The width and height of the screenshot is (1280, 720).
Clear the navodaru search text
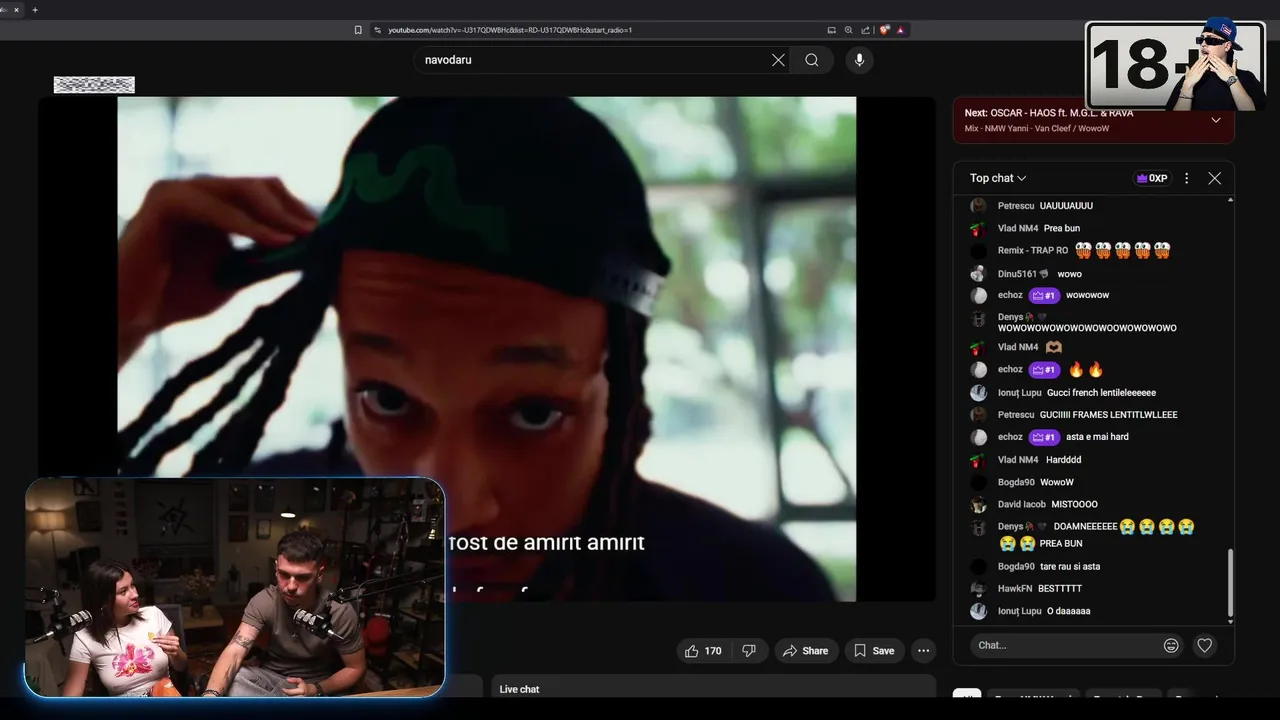coord(778,60)
